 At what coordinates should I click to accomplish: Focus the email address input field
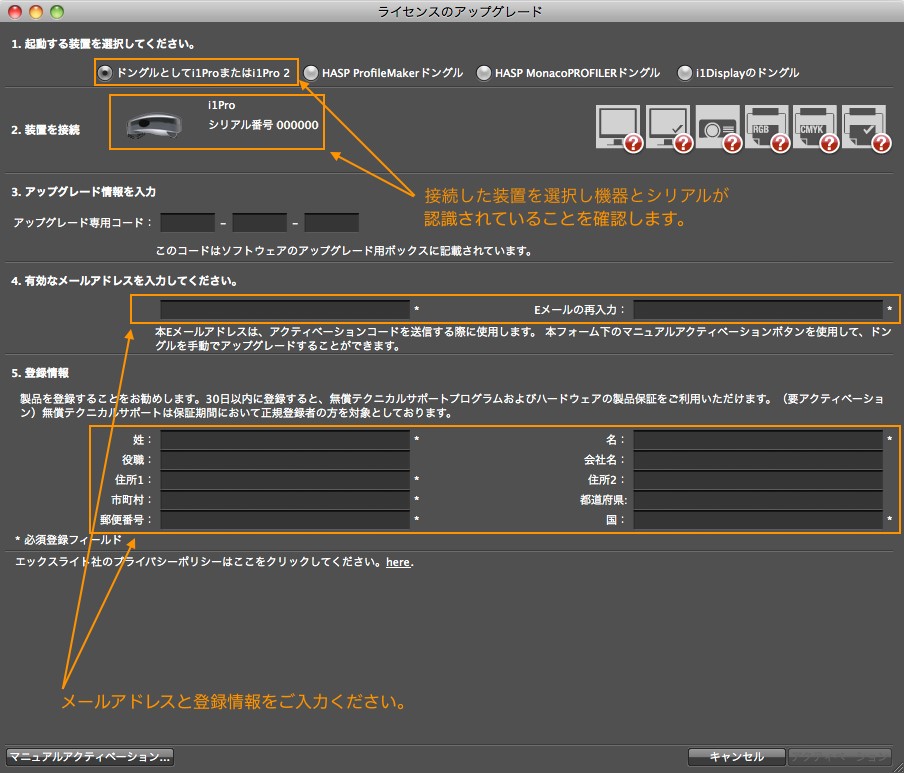click(x=285, y=310)
